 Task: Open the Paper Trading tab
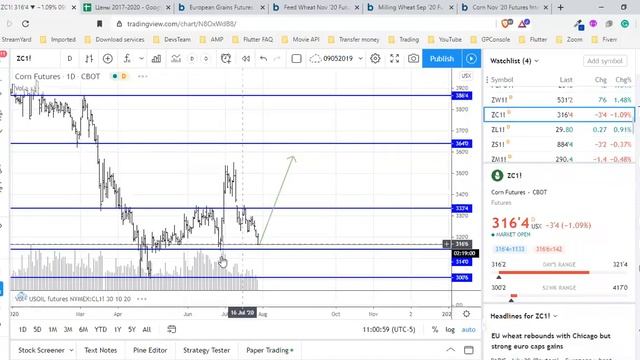point(269,350)
